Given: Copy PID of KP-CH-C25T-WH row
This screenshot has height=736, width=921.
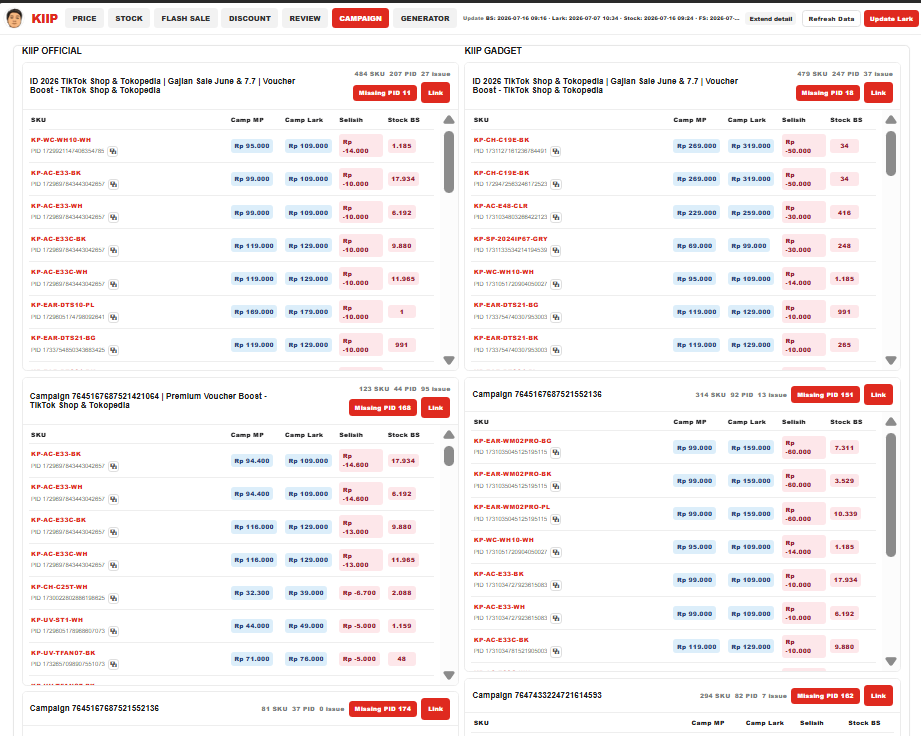Looking at the screenshot, I should 113,598.
